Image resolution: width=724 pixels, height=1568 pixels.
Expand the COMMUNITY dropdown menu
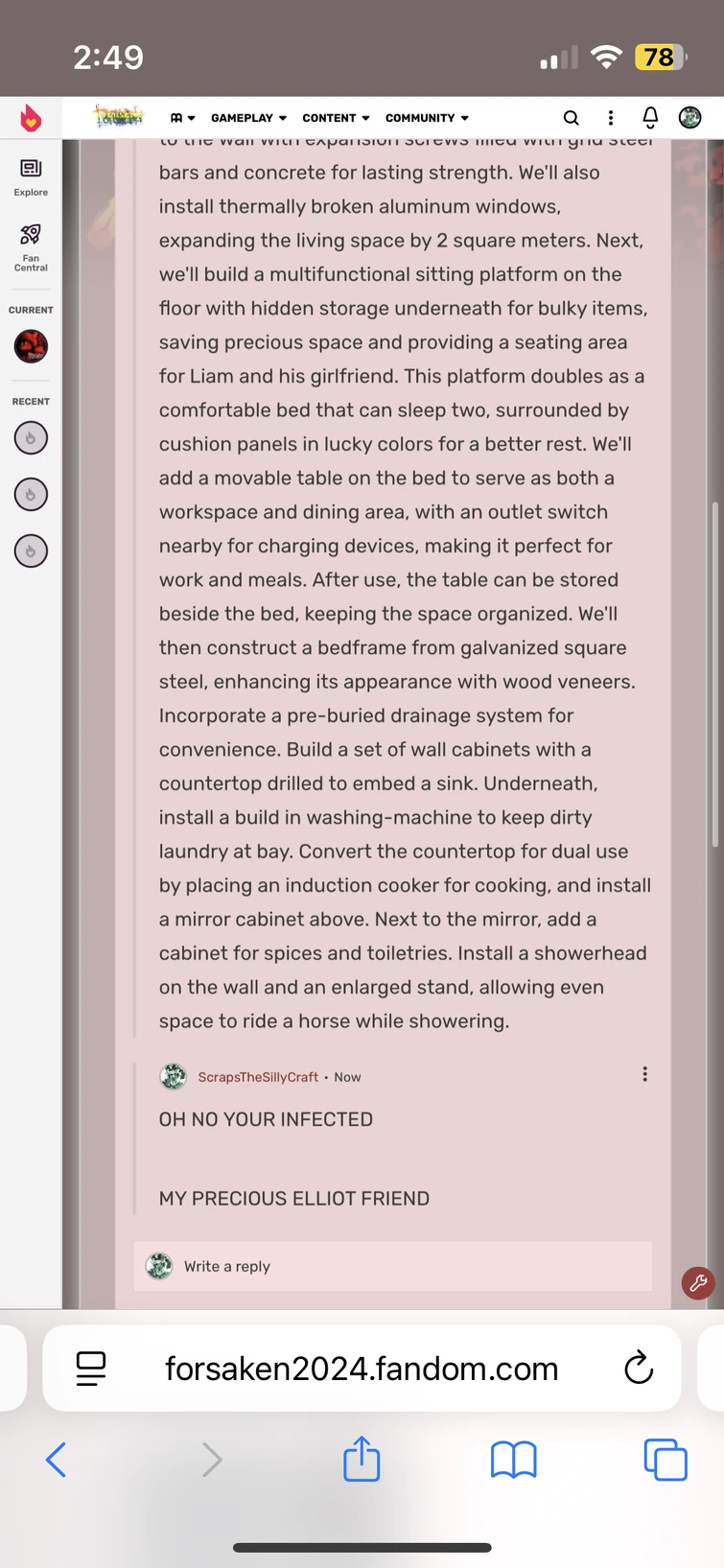coord(427,118)
